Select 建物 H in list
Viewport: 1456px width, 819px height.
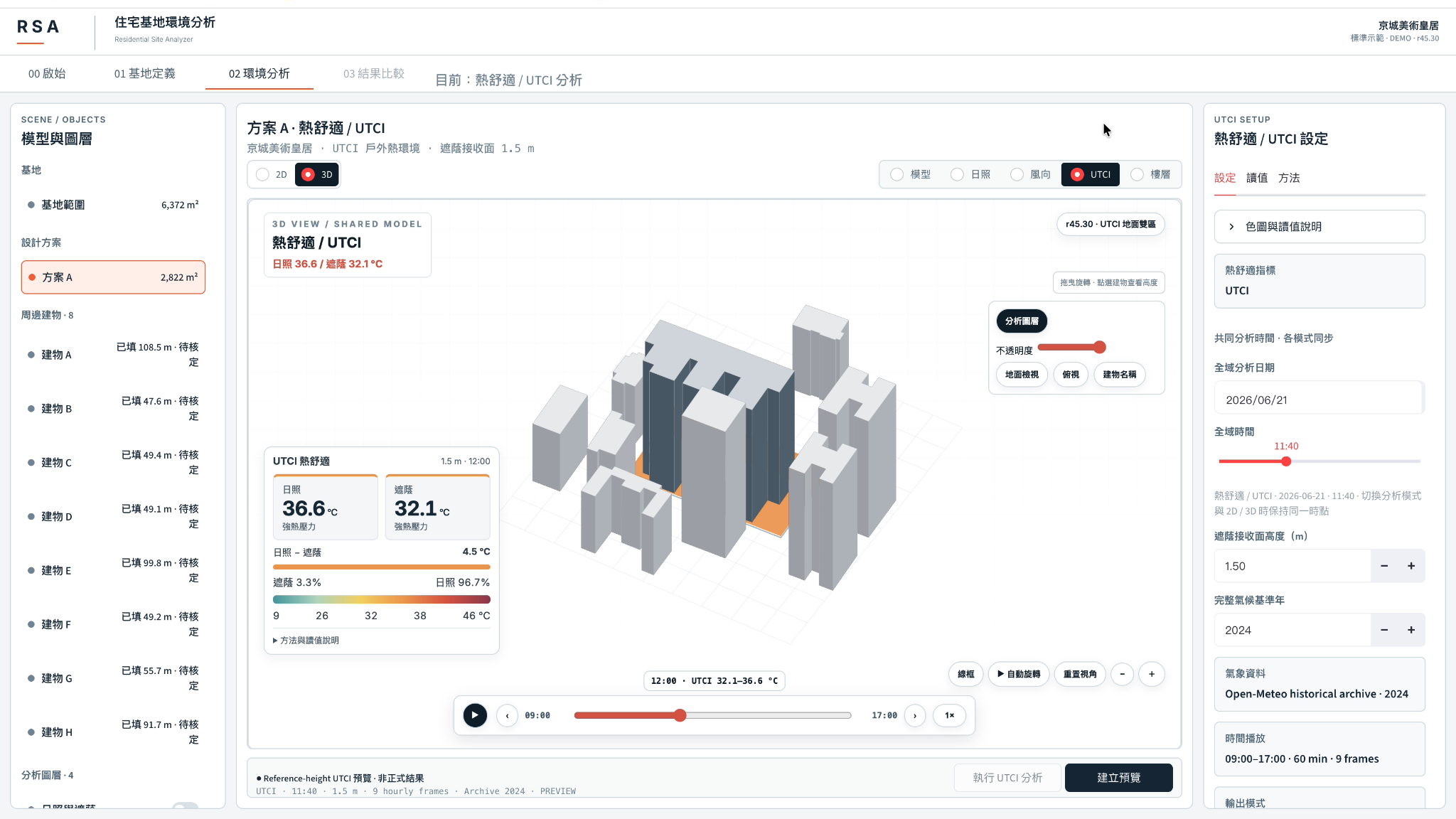(x=113, y=732)
